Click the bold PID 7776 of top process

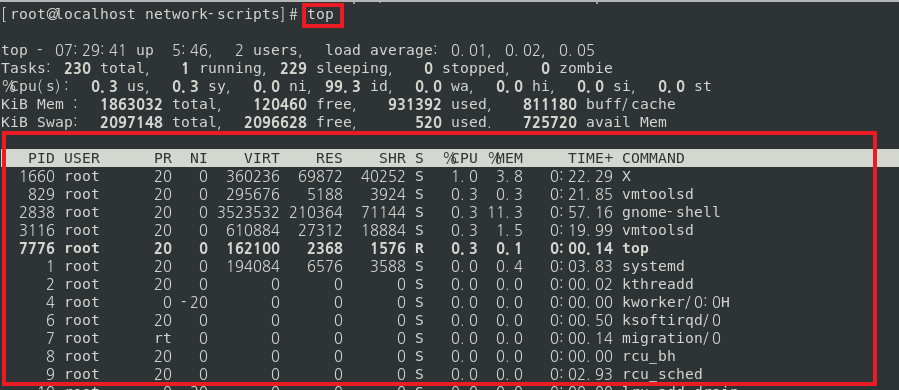[x=37, y=248]
